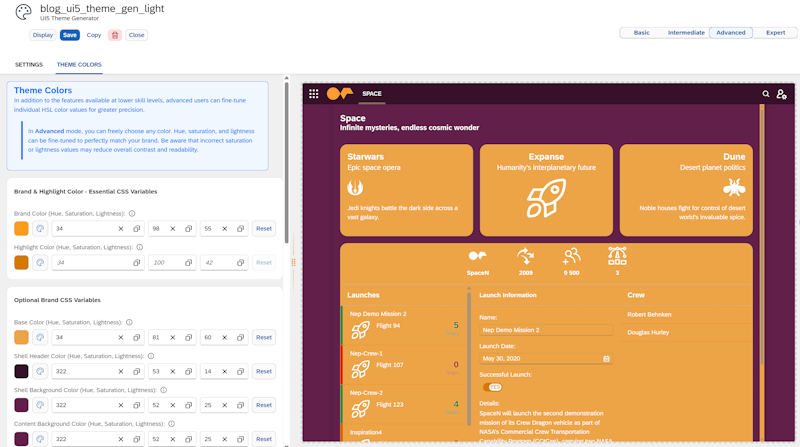This screenshot has width=800, height=447.
Task: Click Shell Header Color dark swatch
Action: 21,371
